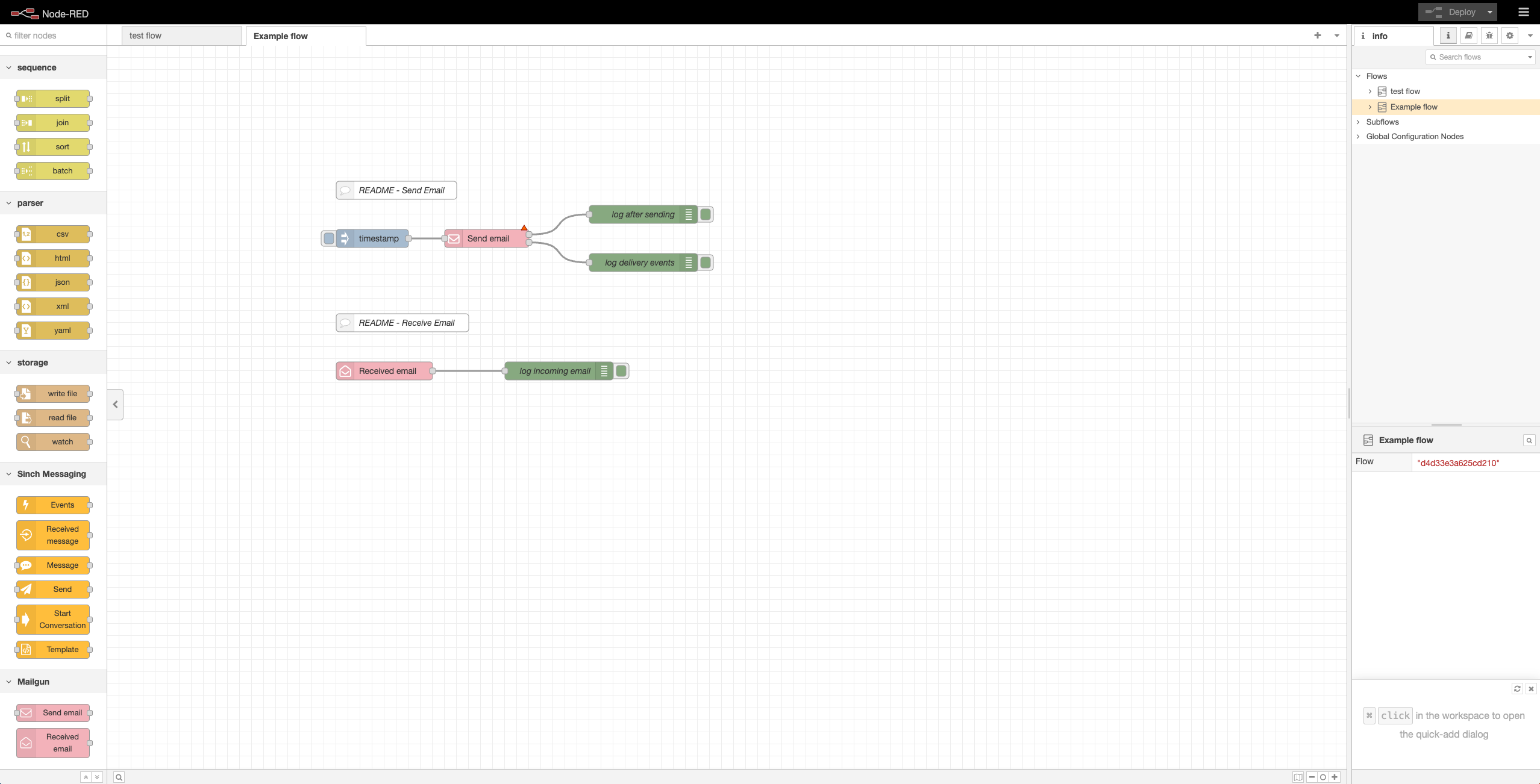This screenshot has height=784, width=1540.
Task: Toggle the log delivery events debug button
Action: [706, 263]
